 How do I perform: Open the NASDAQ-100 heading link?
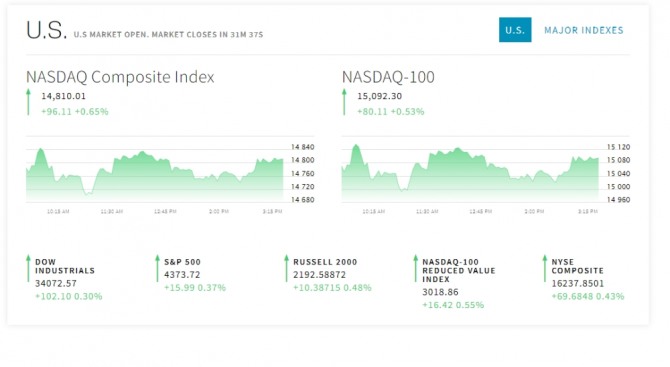click(388, 77)
